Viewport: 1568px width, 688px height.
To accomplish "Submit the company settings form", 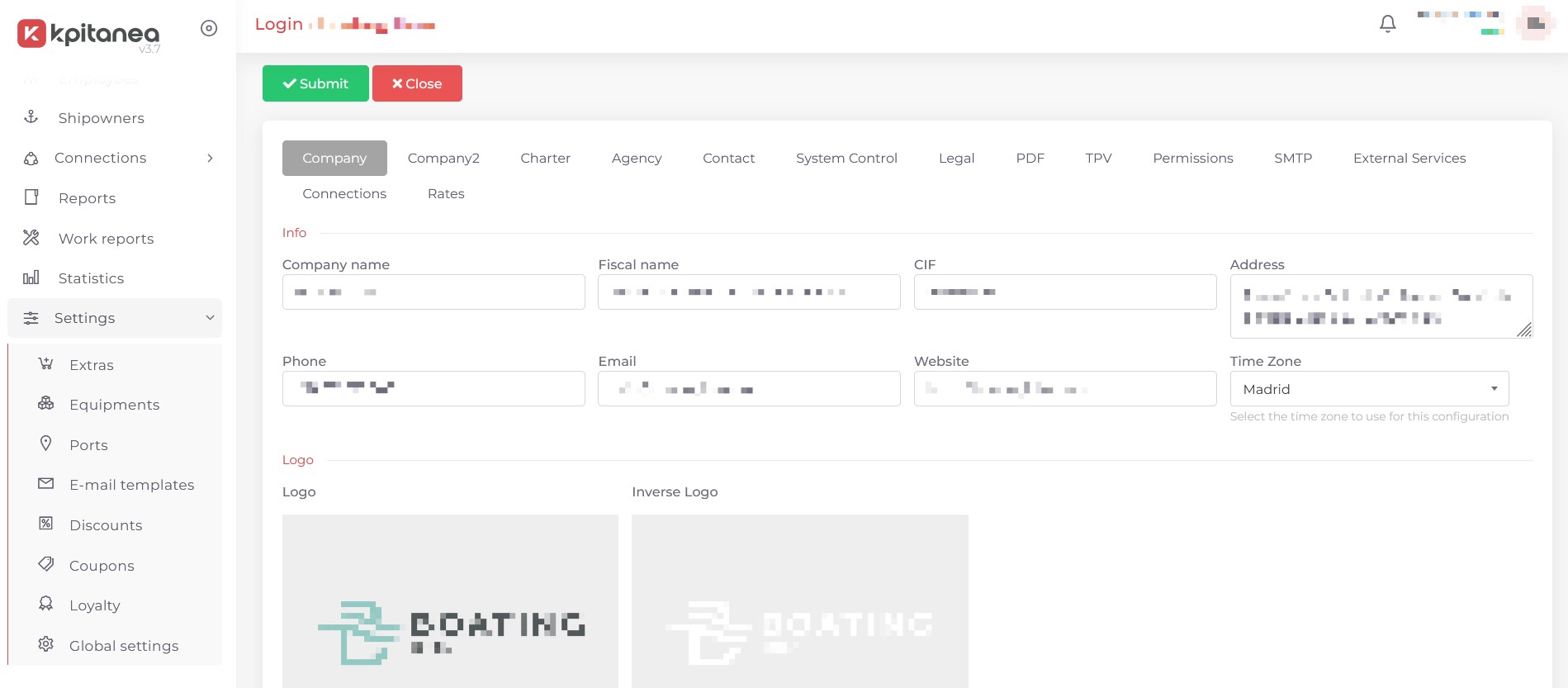I will (315, 83).
